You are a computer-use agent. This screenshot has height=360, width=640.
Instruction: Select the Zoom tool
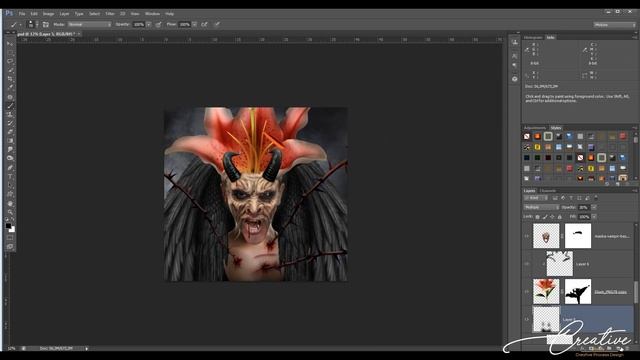point(10,212)
